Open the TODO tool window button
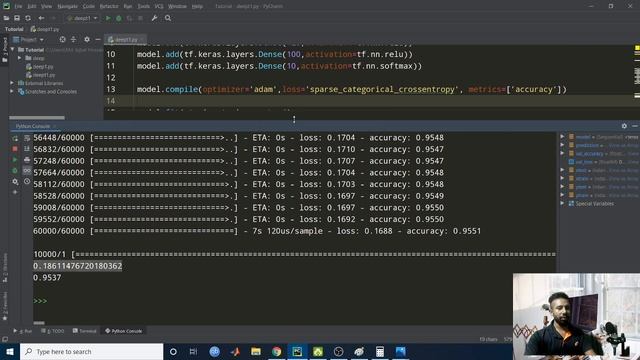Image resolution: width=640 pixels, height=360 pixels. pyautogui.click(x=53, y=331)
